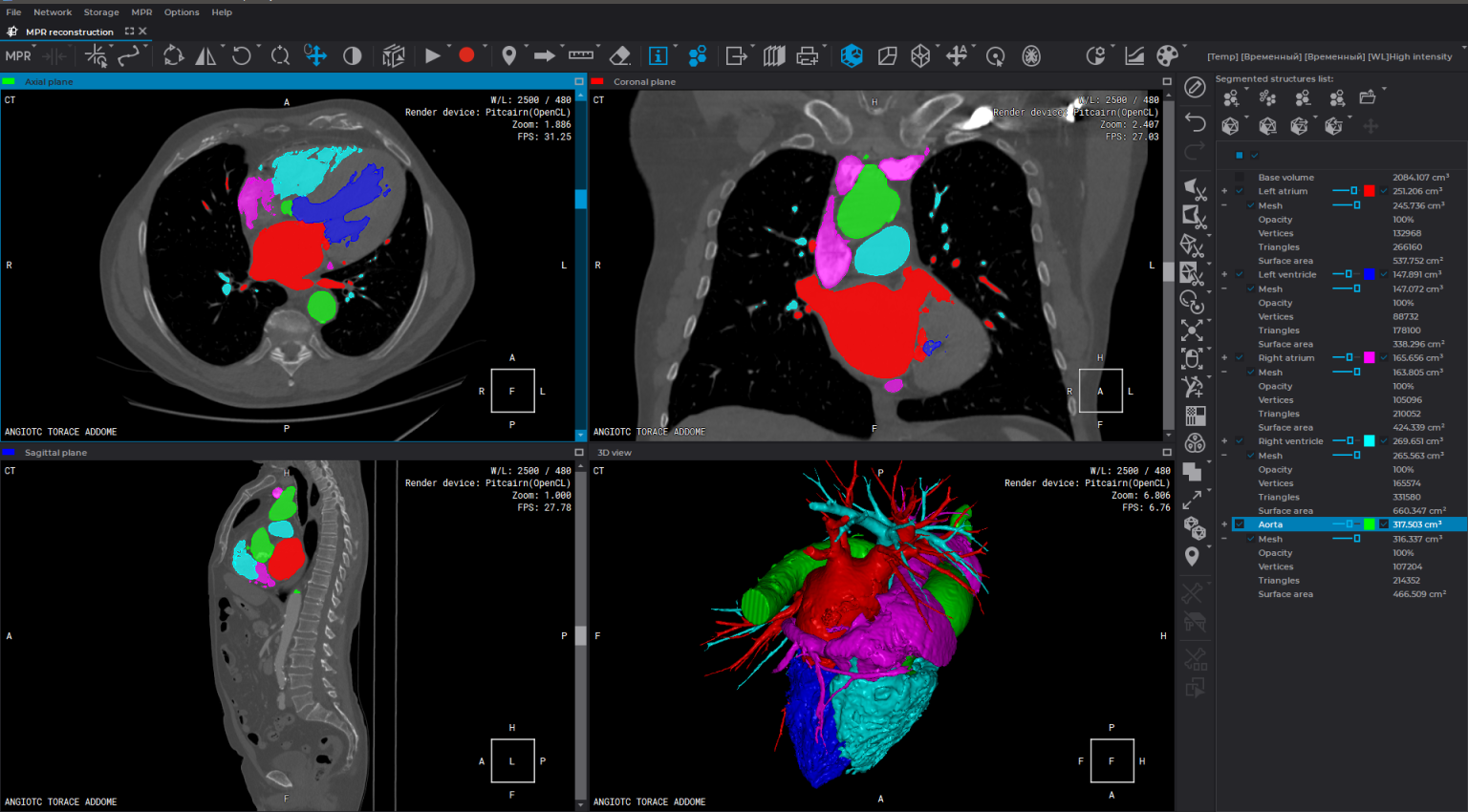The height and width of the screenshot is (812, 1468).
Task: Click the blue 3D cube render icon
Action: 852,56
